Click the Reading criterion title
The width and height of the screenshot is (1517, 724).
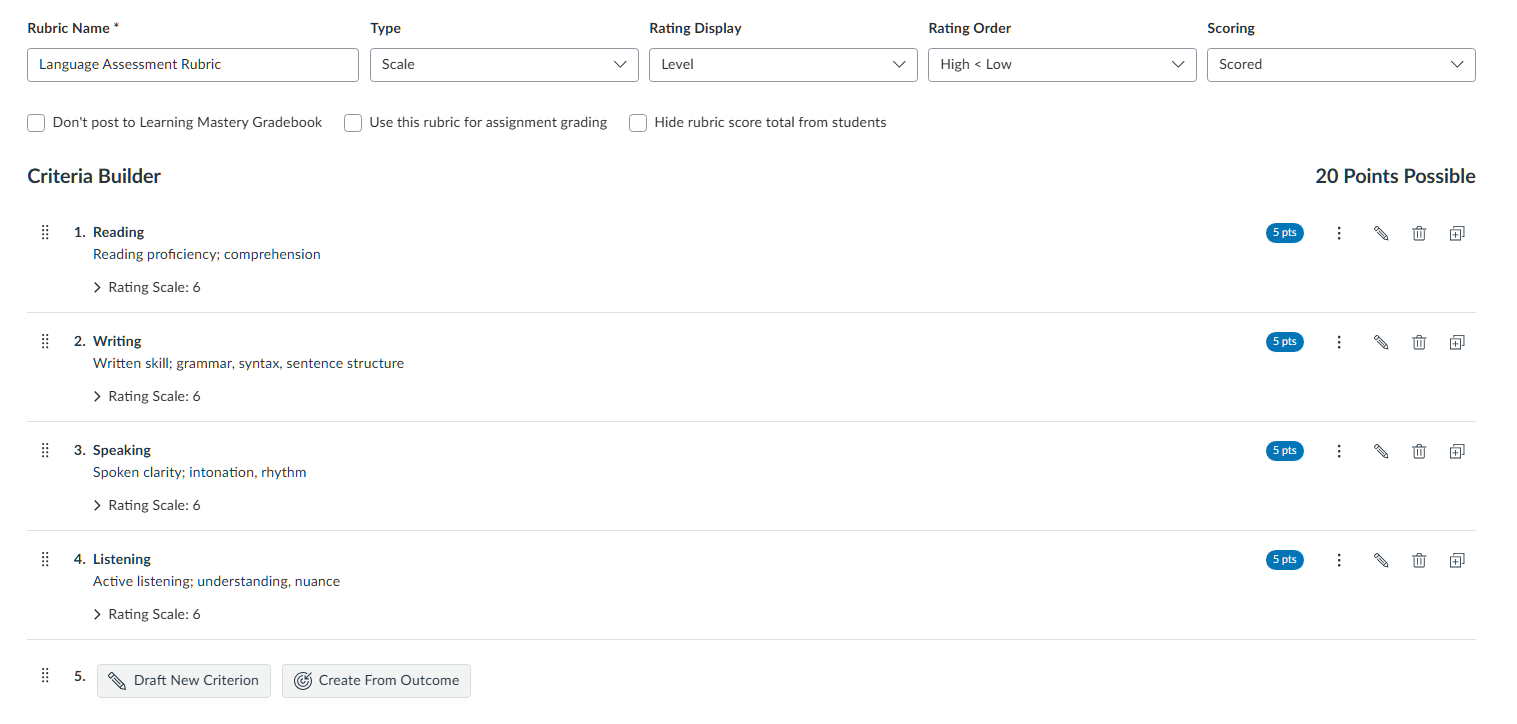[118, 232]
